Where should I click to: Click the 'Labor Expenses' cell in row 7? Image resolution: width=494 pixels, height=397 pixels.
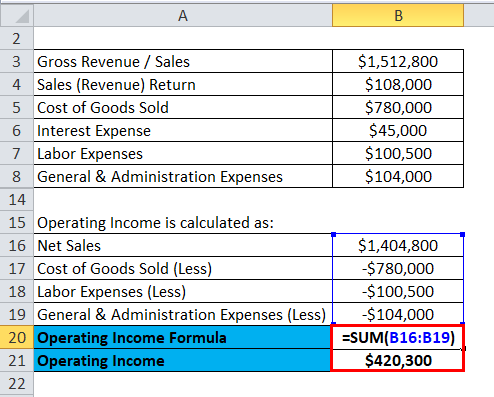coord(183,153)
